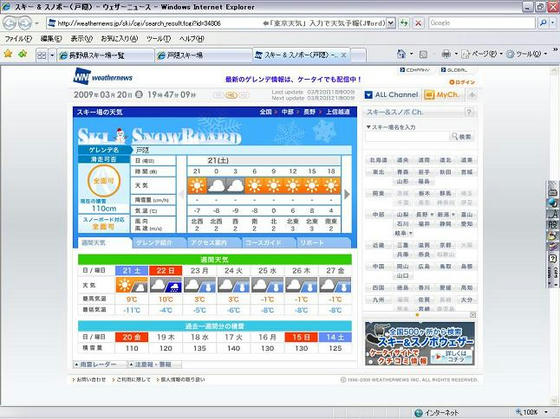This screenshot has height=419, width=560.
Task: Expand the search provider dropdown arrow
Action: [553, 23]
